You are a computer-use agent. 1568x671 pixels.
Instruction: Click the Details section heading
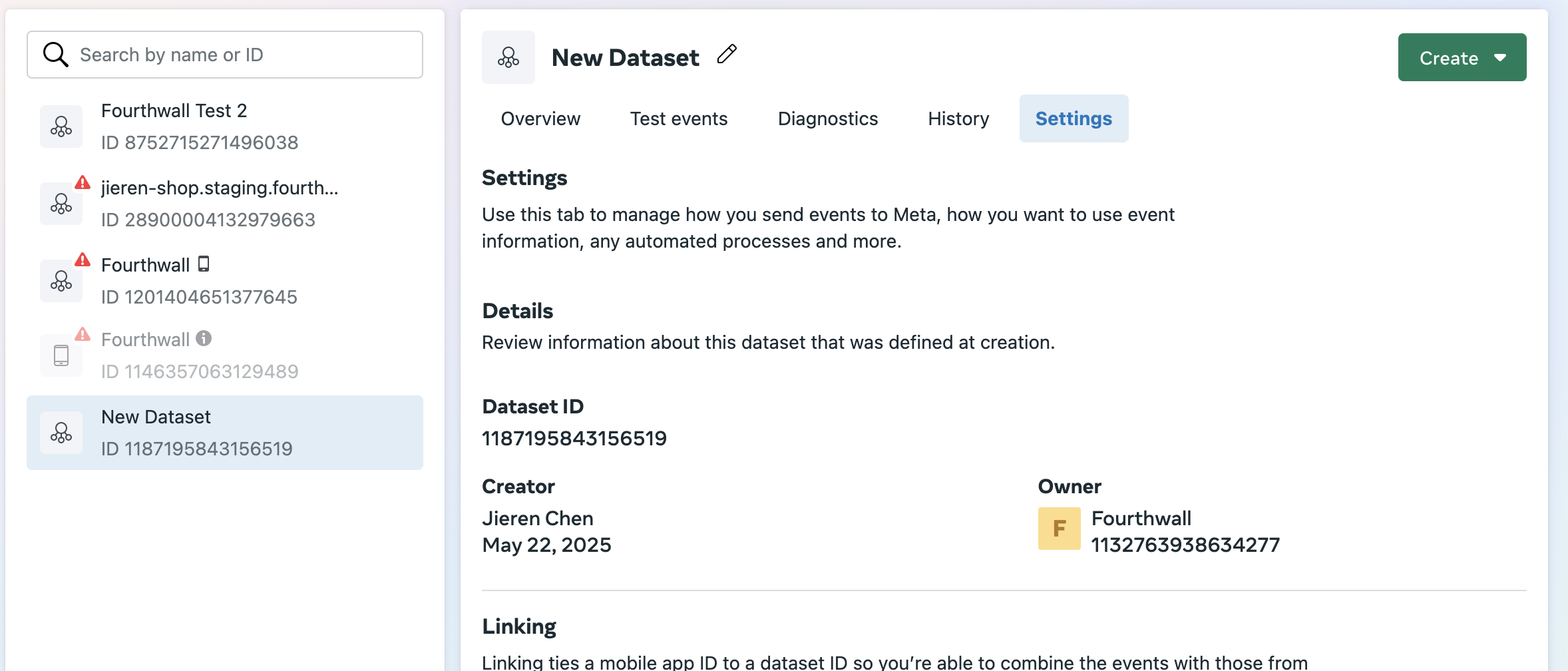[517, 311]
